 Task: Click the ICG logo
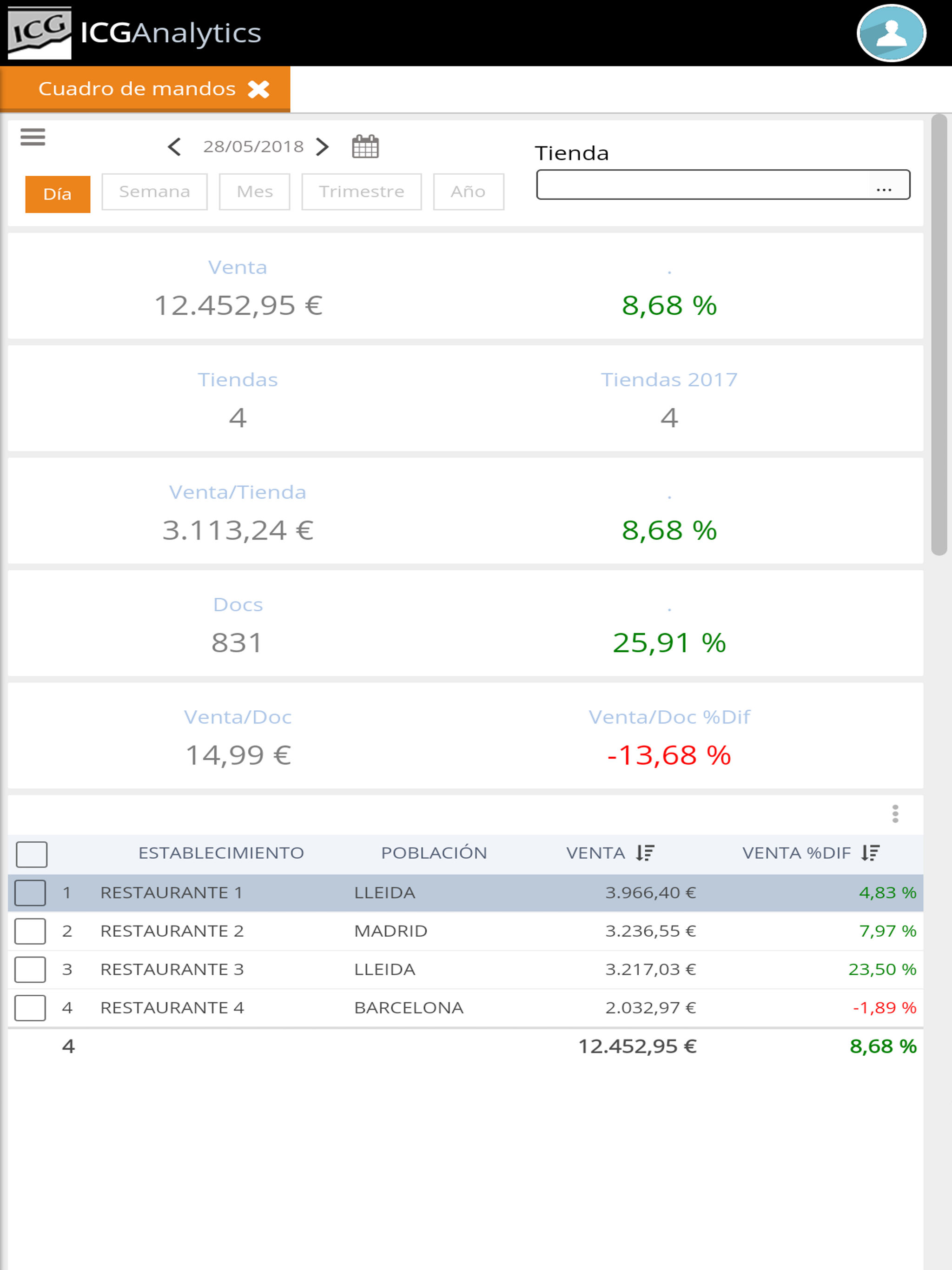tap(40, 33)
